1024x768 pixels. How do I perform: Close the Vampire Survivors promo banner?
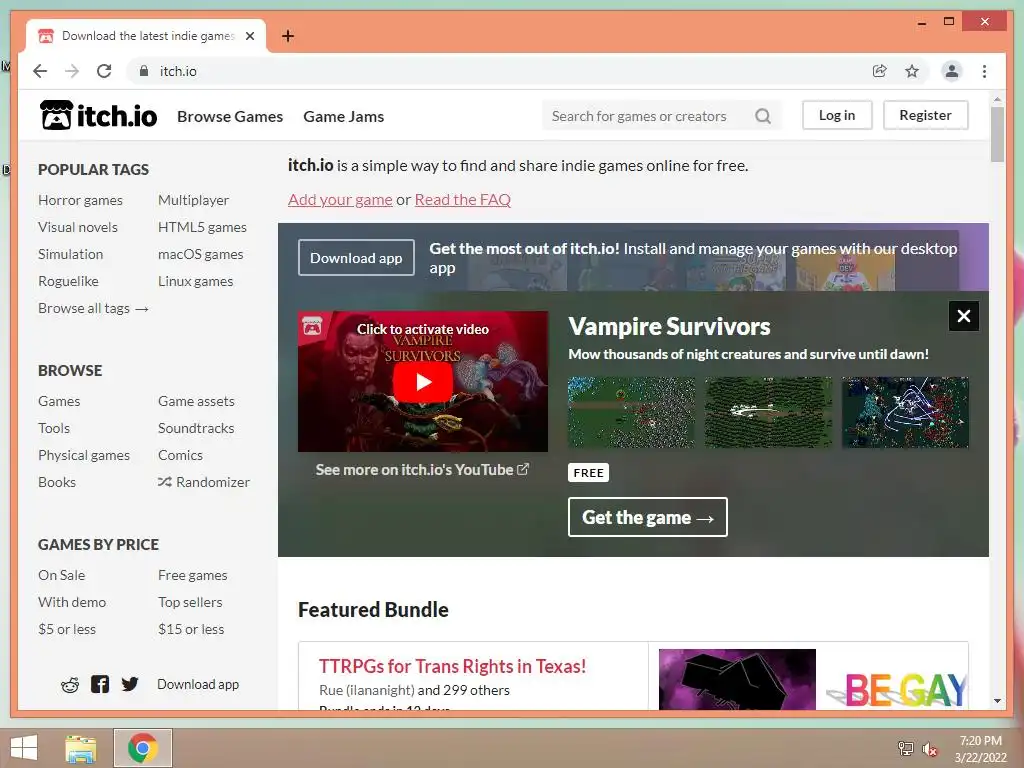[963, 316]
